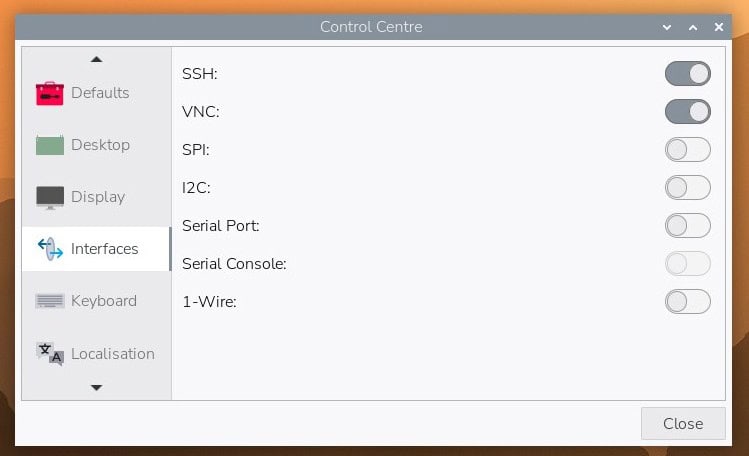Click the Localisation language icon

tap(50, 353)
